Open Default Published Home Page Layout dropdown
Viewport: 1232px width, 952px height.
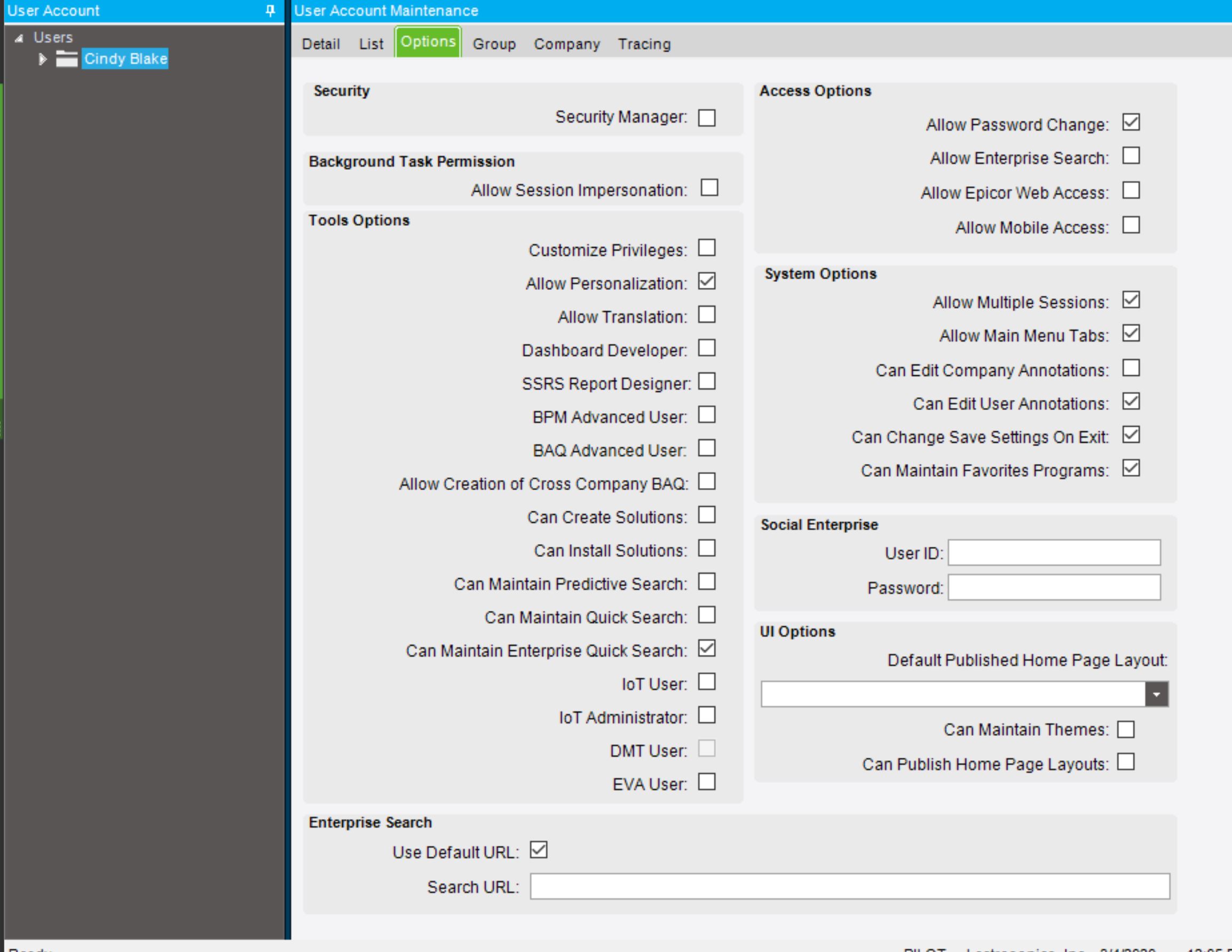tap(1156, 694)
